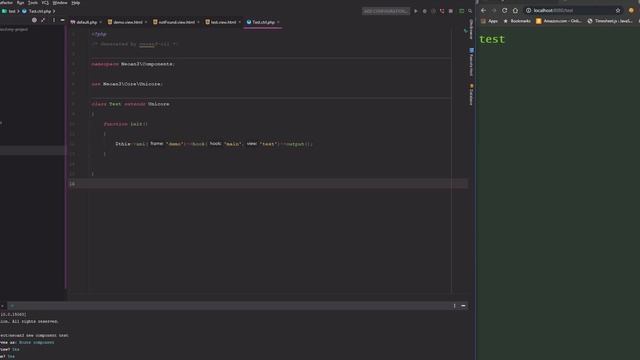
Task: Click the inspection checkmark icon in editor corner
Action: click(465, 31)
